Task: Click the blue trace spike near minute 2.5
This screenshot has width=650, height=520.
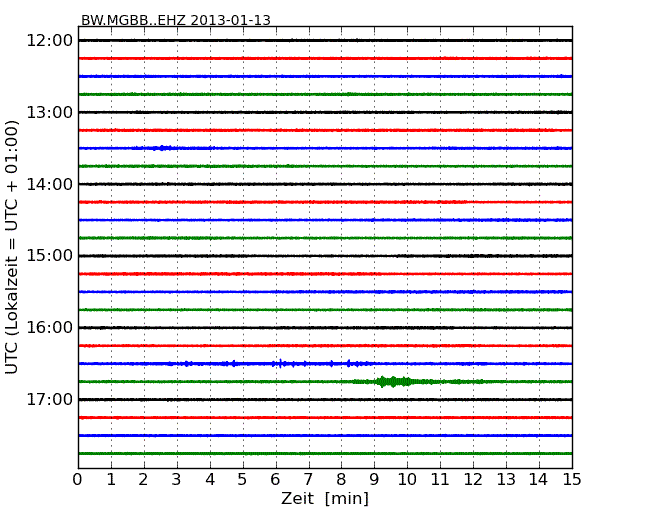Action: click(x=162, y=148)
